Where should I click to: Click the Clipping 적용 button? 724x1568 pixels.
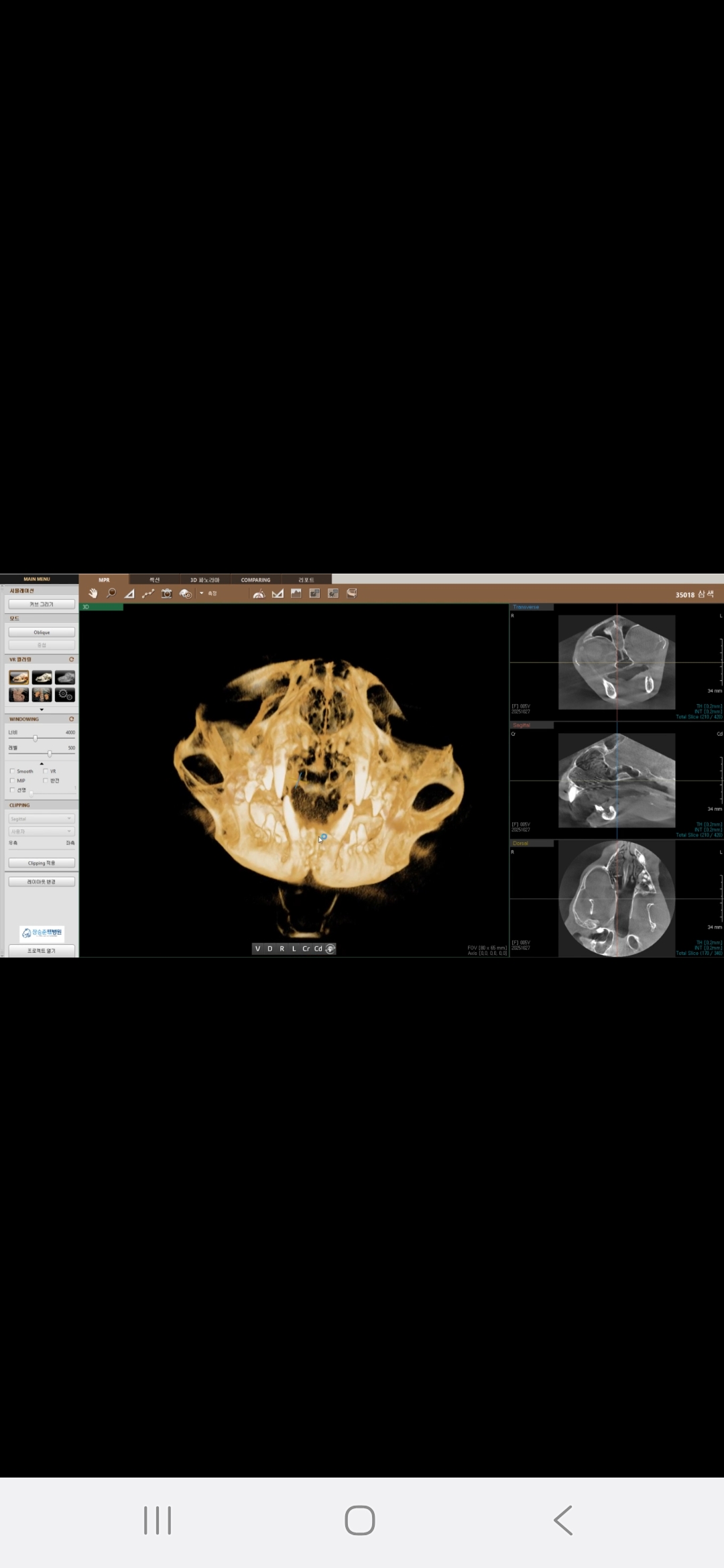tap(42, 863)
